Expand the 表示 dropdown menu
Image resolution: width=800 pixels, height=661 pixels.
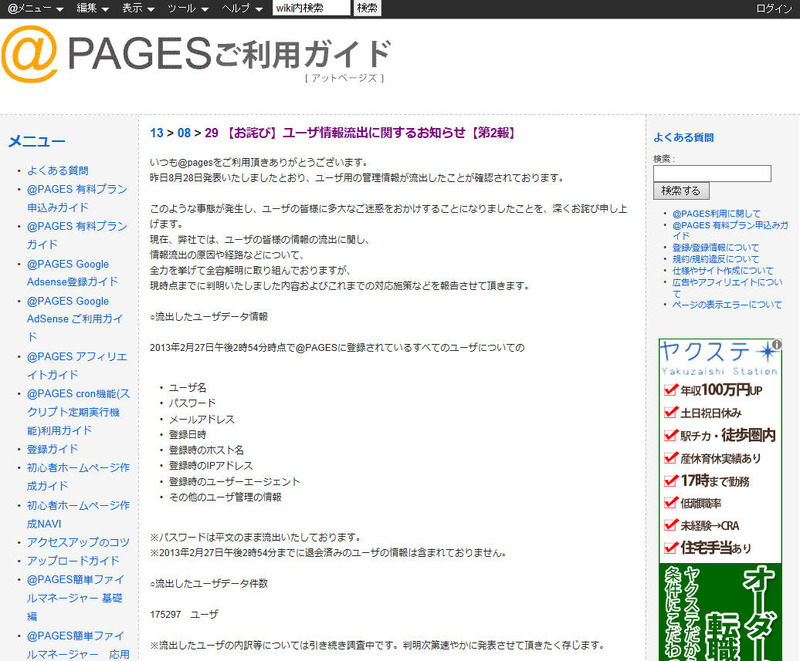pyautogui.click(x=138, y=8)
